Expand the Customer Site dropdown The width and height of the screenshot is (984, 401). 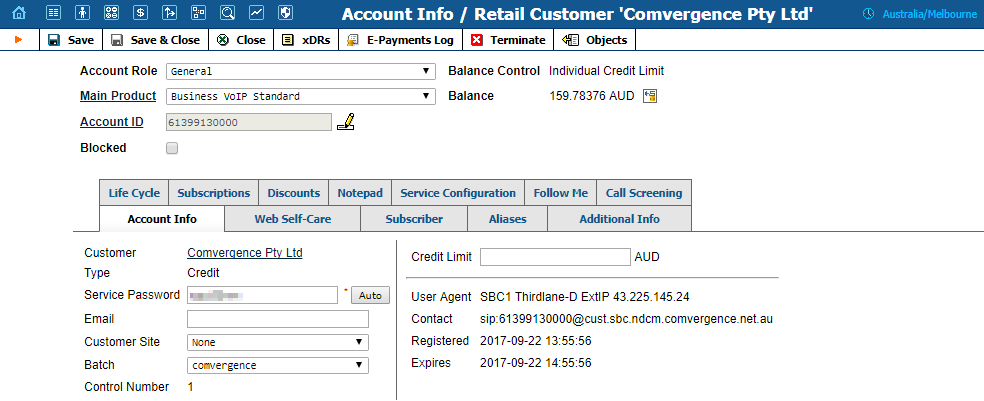coord(277,342)
